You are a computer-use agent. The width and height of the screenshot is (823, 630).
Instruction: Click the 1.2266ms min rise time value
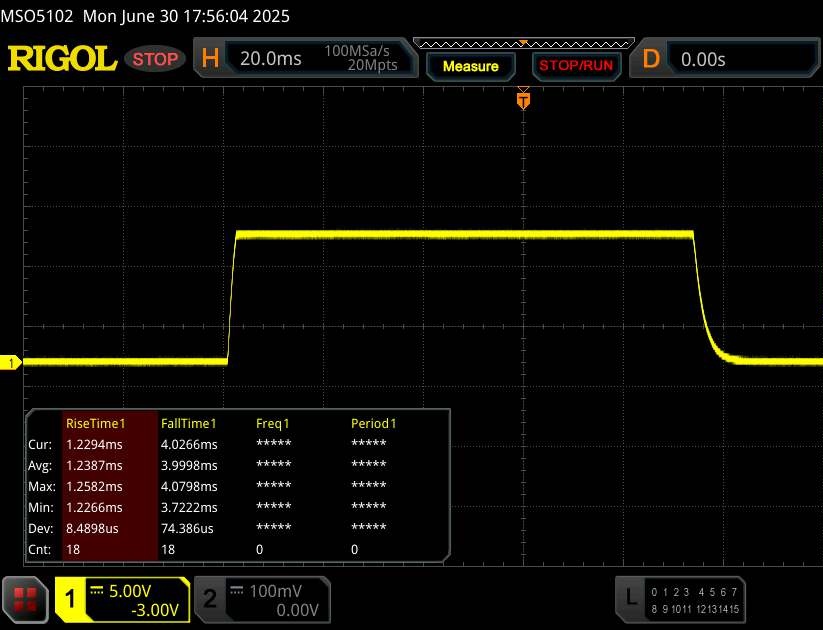click(x=94, y=507)
